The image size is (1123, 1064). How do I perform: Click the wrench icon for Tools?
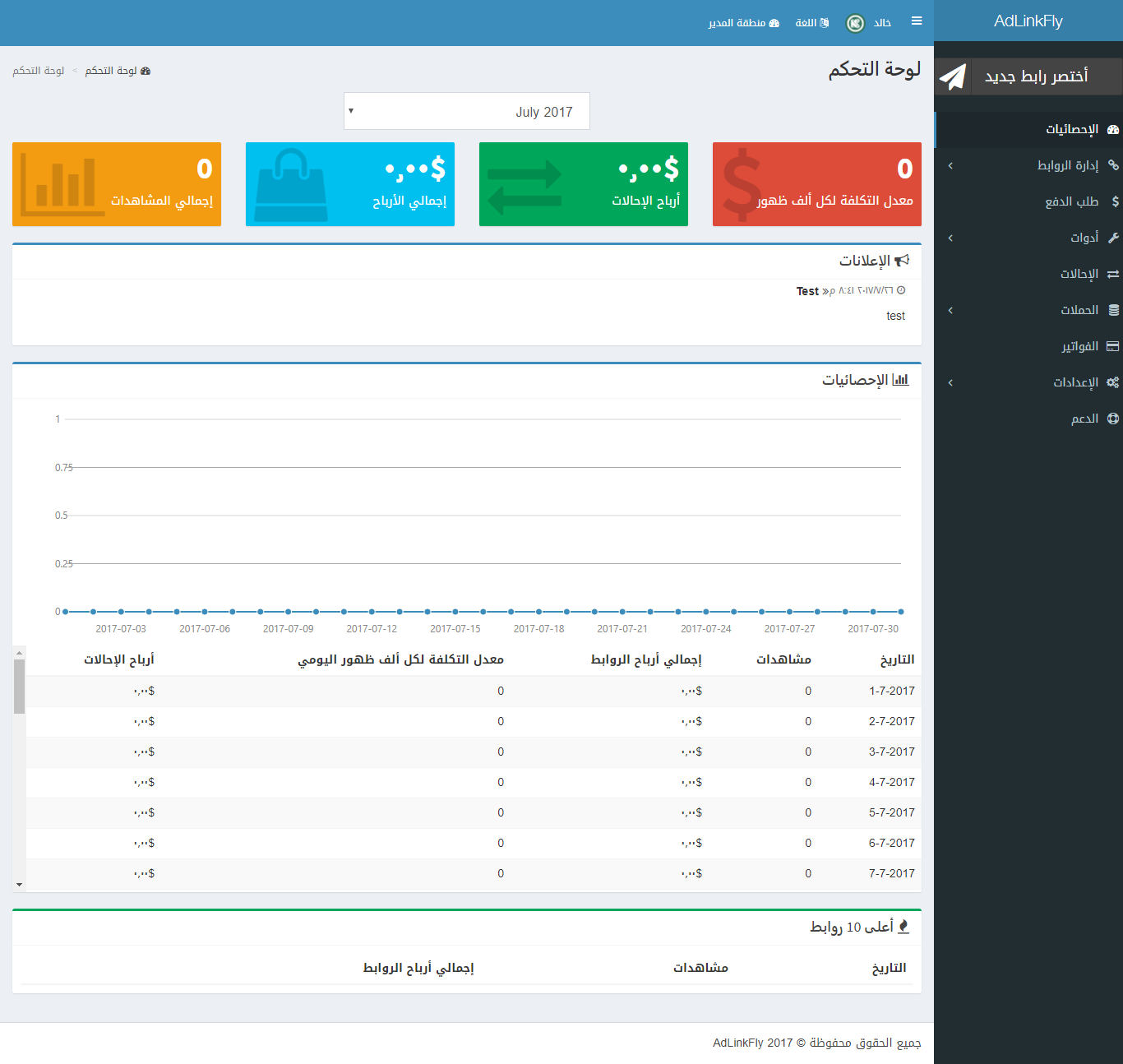[x=1113, y=238]
